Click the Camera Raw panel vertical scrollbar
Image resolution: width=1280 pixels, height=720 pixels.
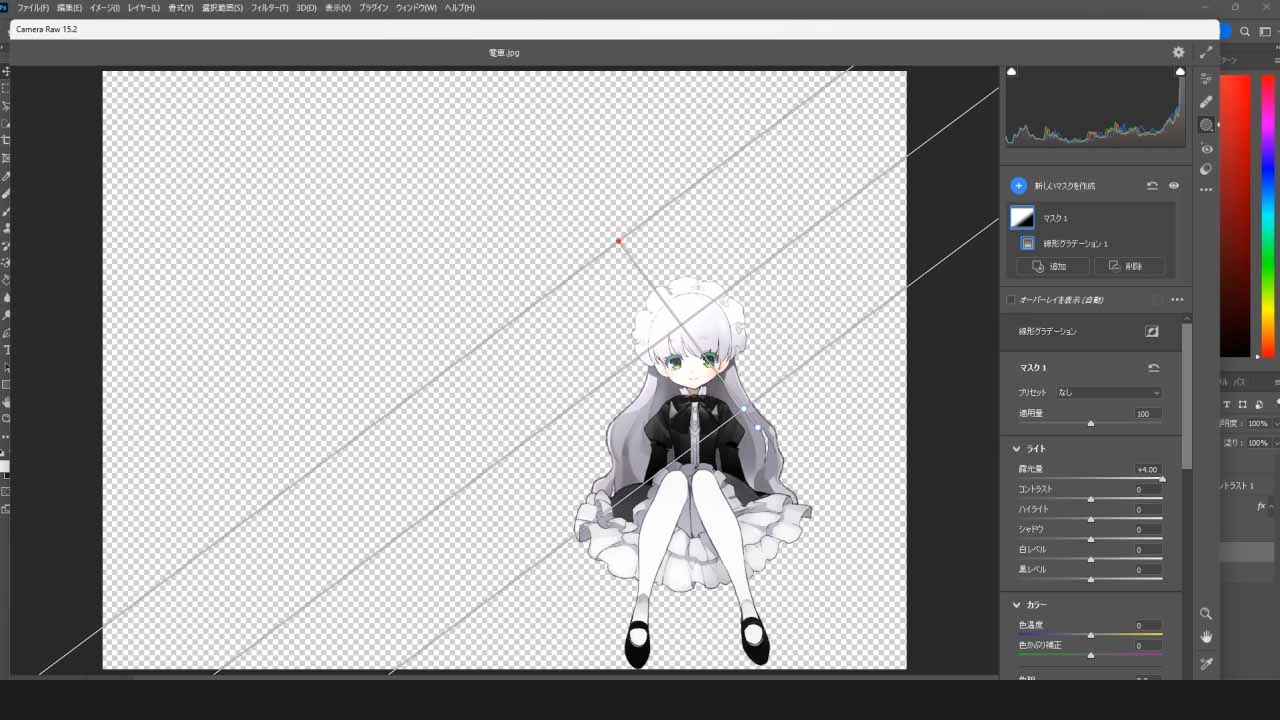point(1187,395)
